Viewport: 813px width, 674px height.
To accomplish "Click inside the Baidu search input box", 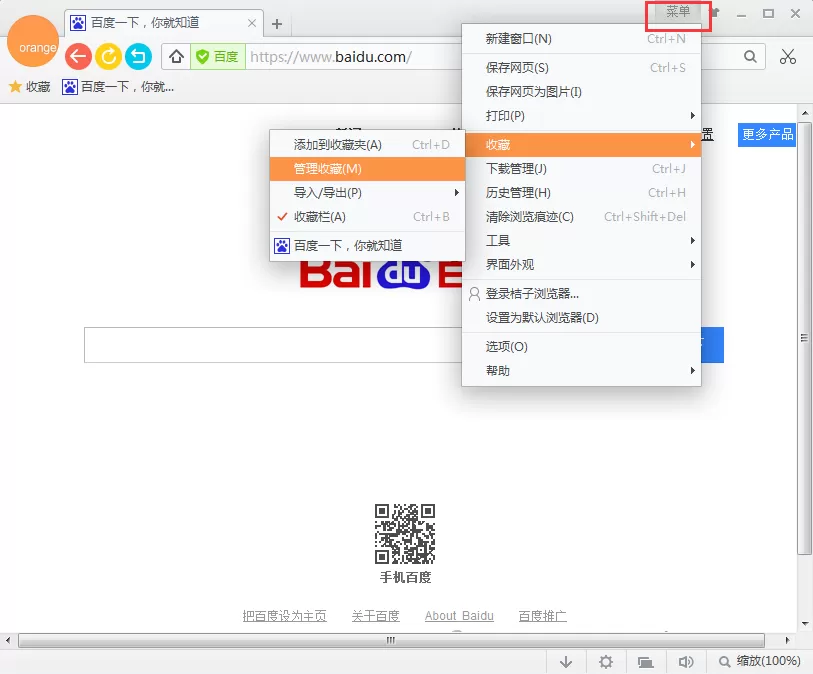I will click(273, 345).
